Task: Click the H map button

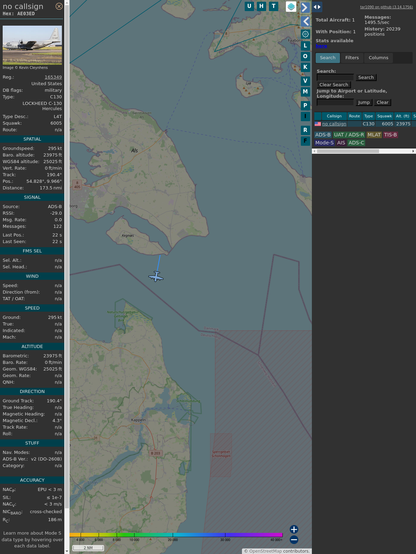Action: [x=262, y=6]
